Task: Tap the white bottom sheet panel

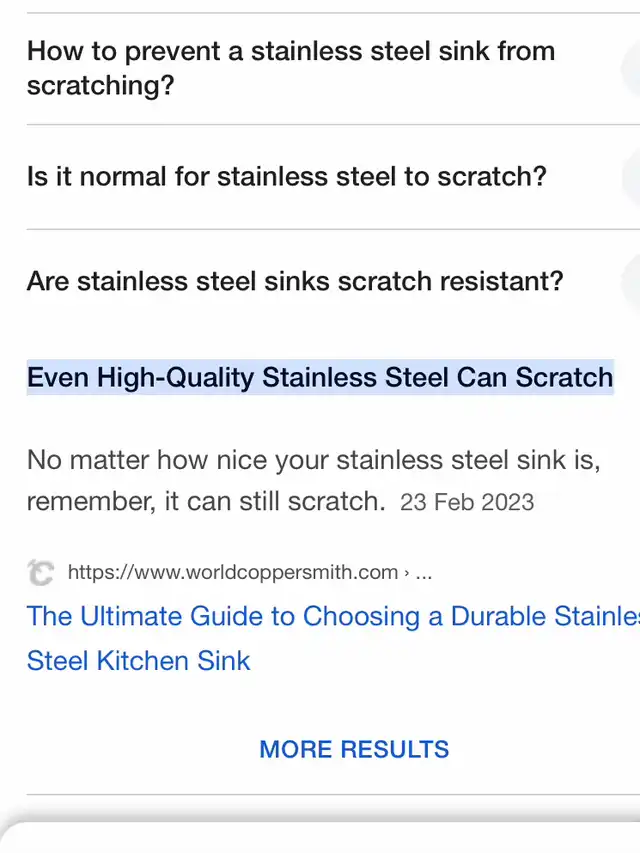Action: point(320,838)
